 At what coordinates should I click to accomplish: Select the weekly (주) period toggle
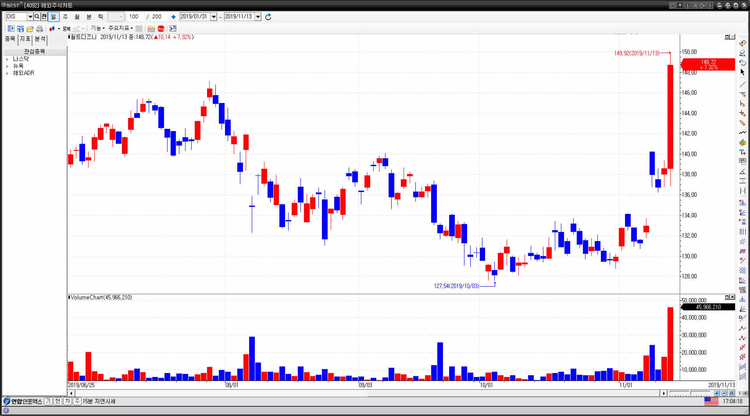coord(65,17)
